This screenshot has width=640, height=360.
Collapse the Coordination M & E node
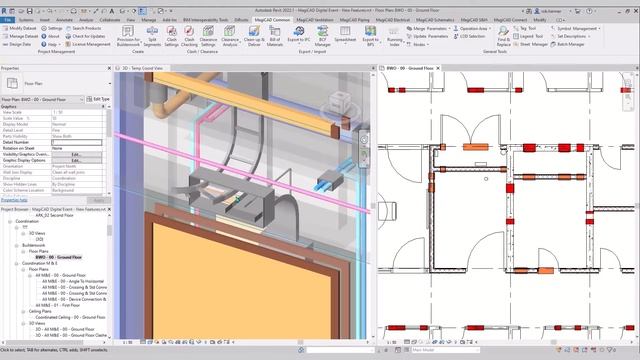tap(17, 263)
